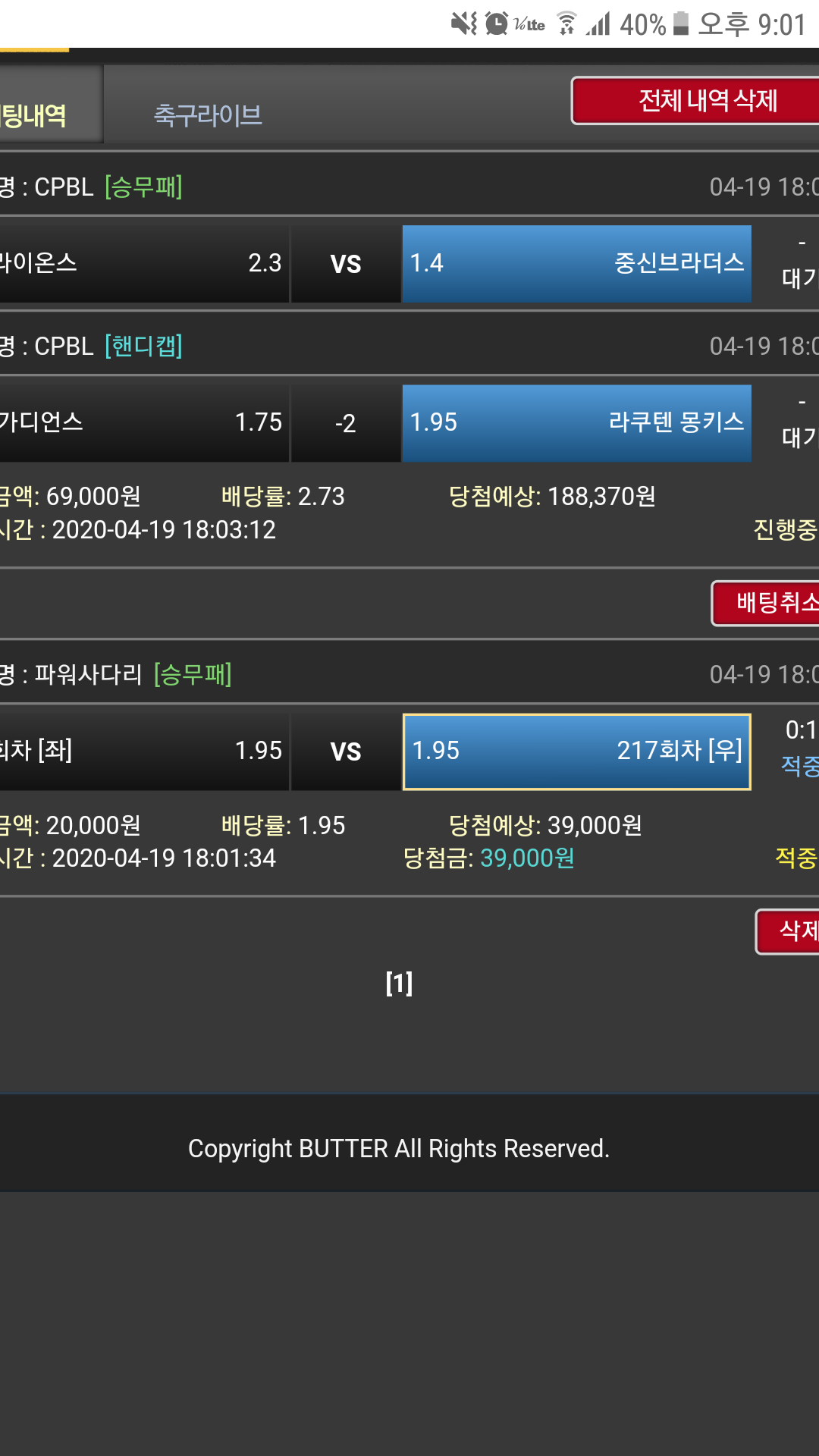Tap the VoLTE status icon
The width and height of the screenshot is (819, 1456).
[x=529, y=24]
